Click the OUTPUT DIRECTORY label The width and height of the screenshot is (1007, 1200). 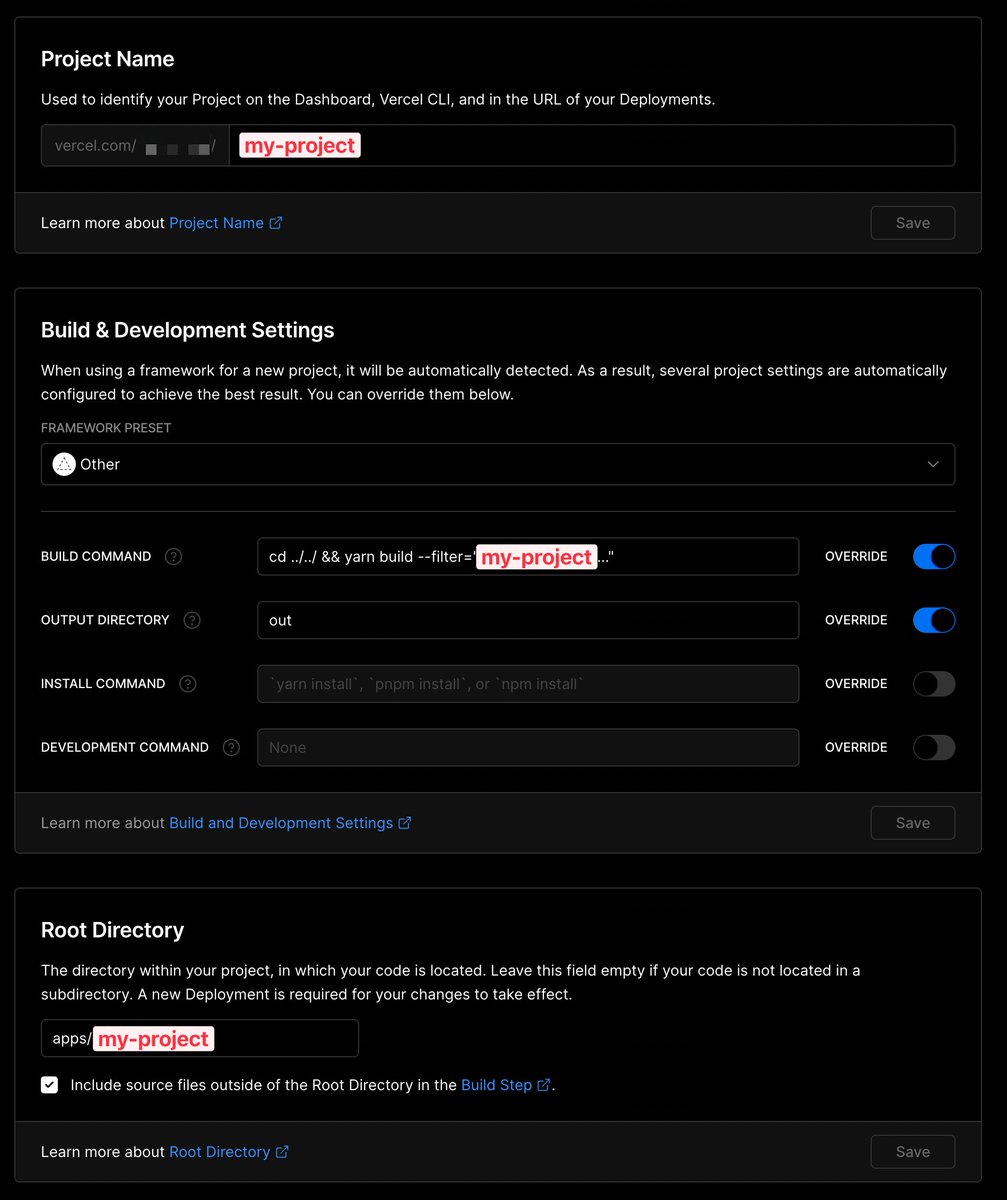click(105, 620)
